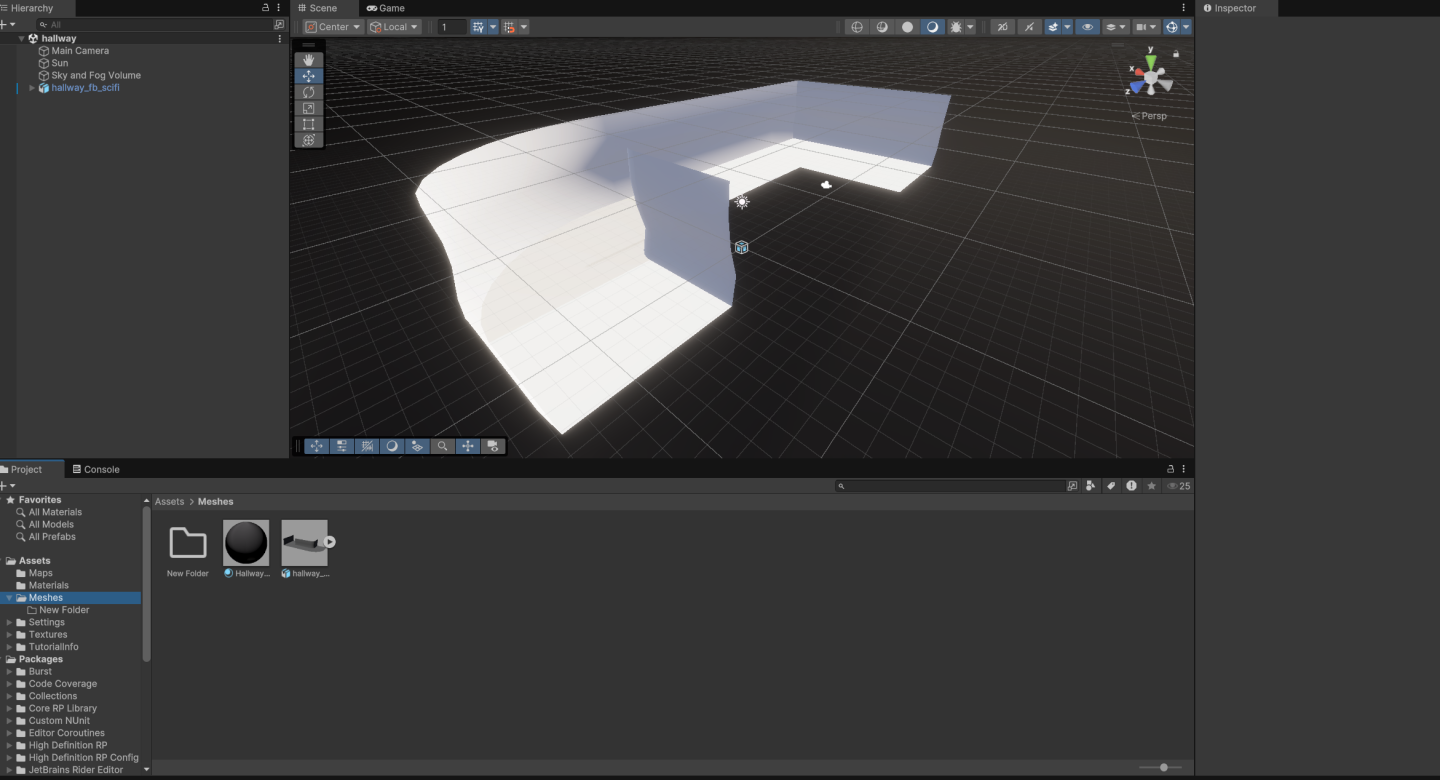Select the combined Transform tool
Screen dimensions: 1440x780
click(x=308, y=140)
